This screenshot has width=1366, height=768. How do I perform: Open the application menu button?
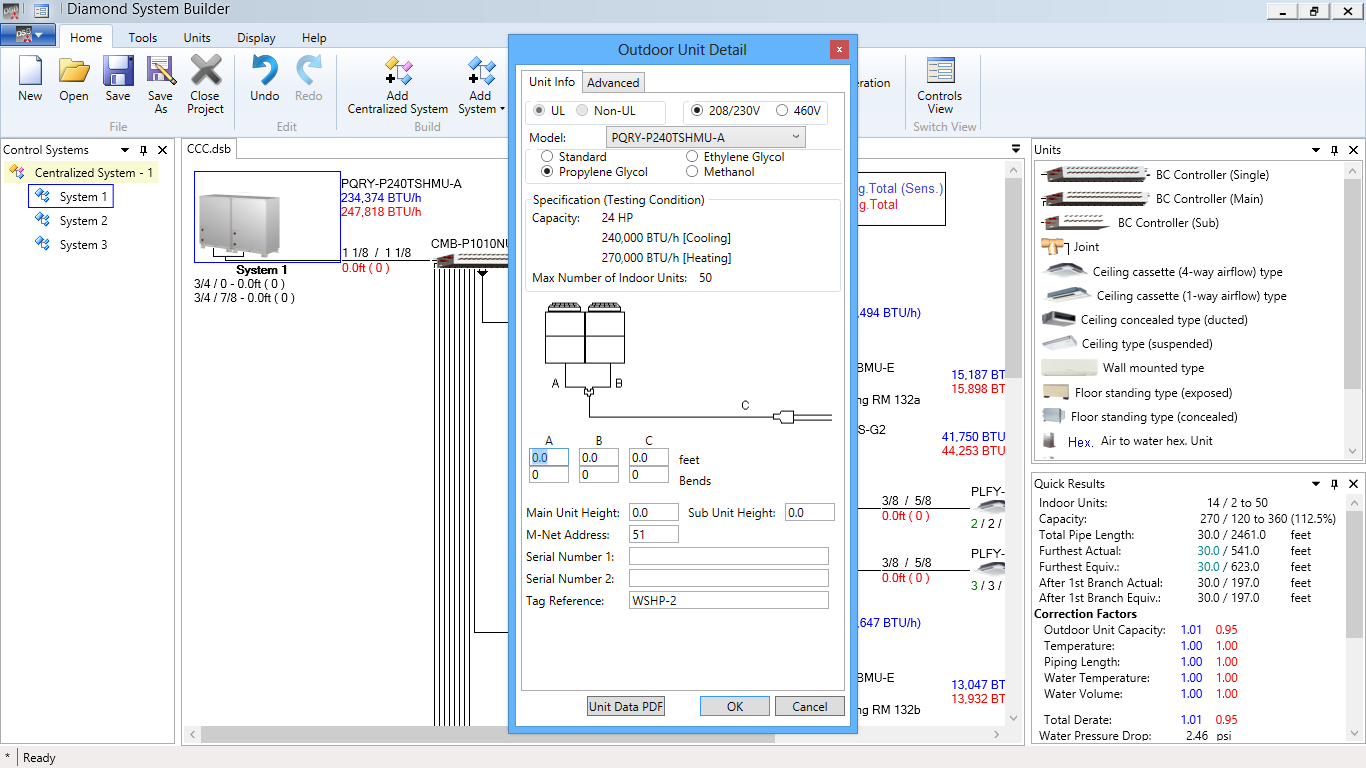(28, 35)
